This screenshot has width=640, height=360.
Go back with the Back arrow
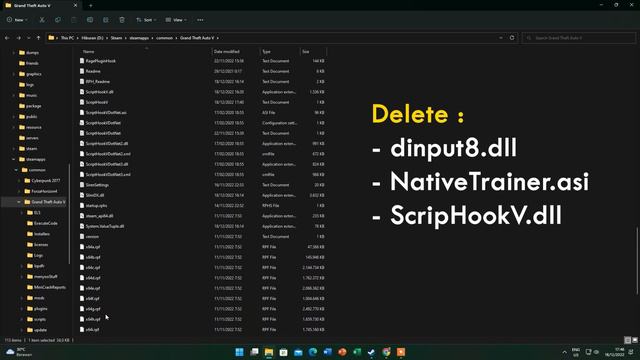7,38
